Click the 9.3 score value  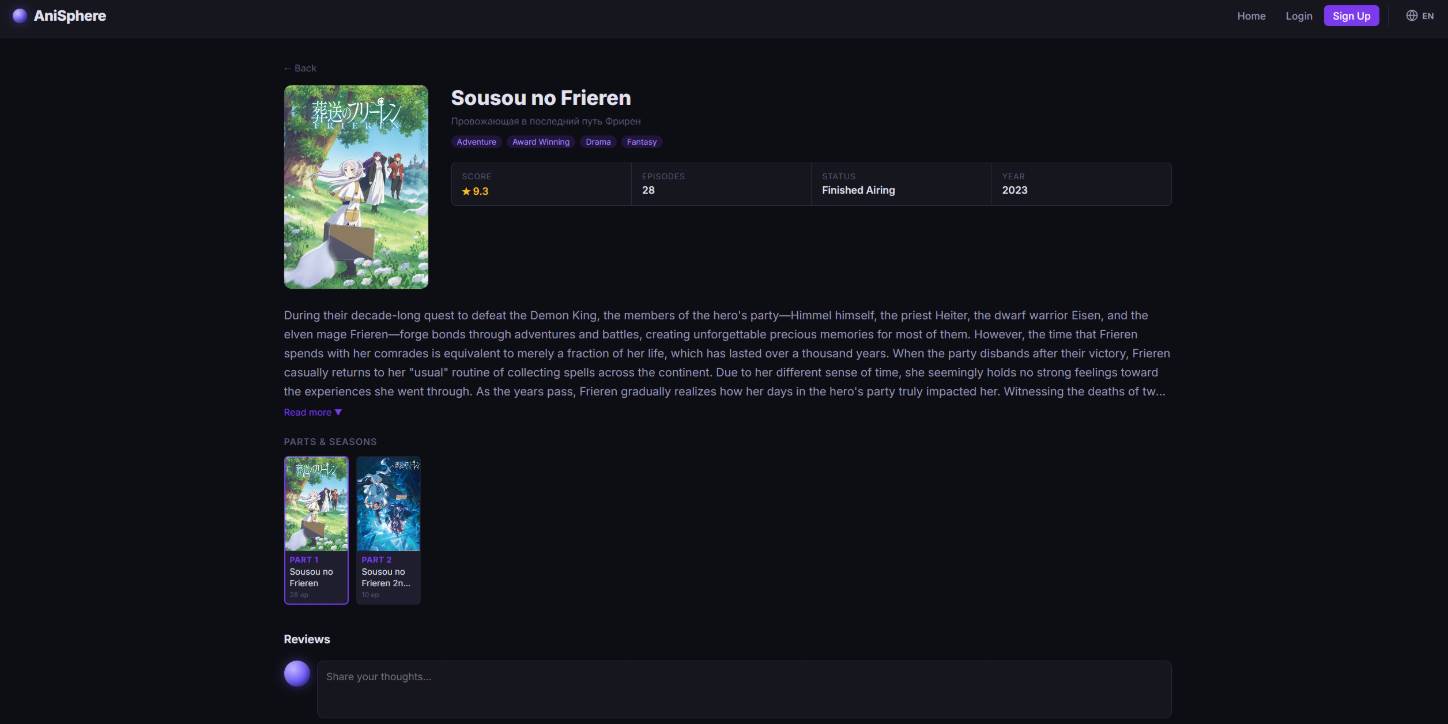coord(481,190)
